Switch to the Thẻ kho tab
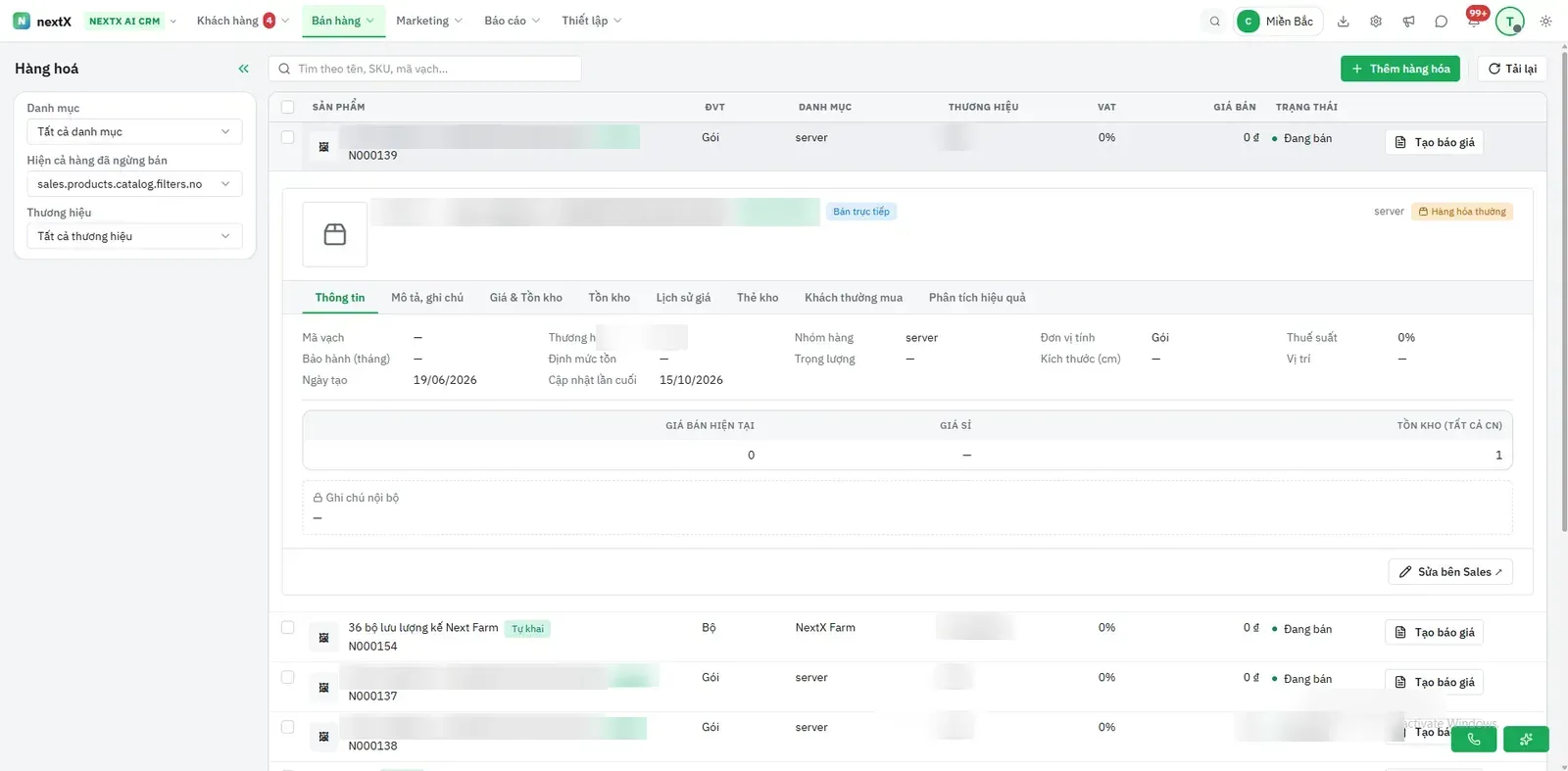 pos(758,298)
